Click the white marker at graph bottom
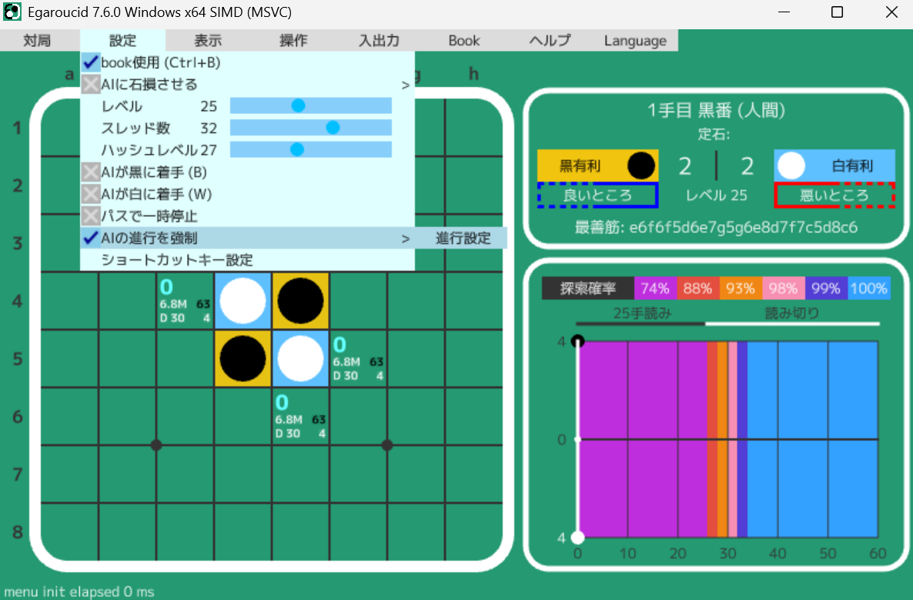Image resolution: width=913 pixels, height=600 pixels. tap(577, 538)
